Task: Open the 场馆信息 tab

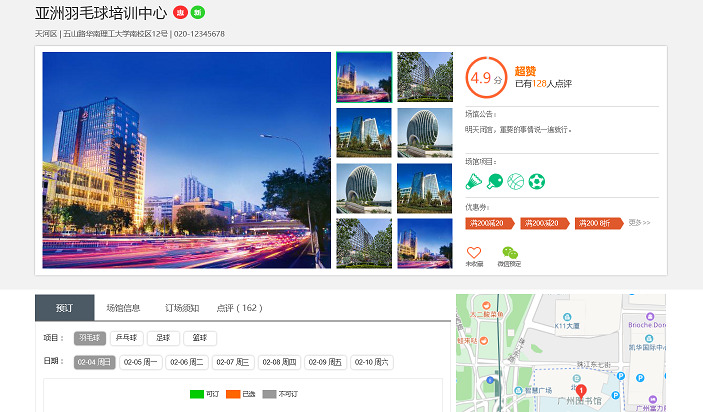Action: pyautogui.click(x=123, y=308)
